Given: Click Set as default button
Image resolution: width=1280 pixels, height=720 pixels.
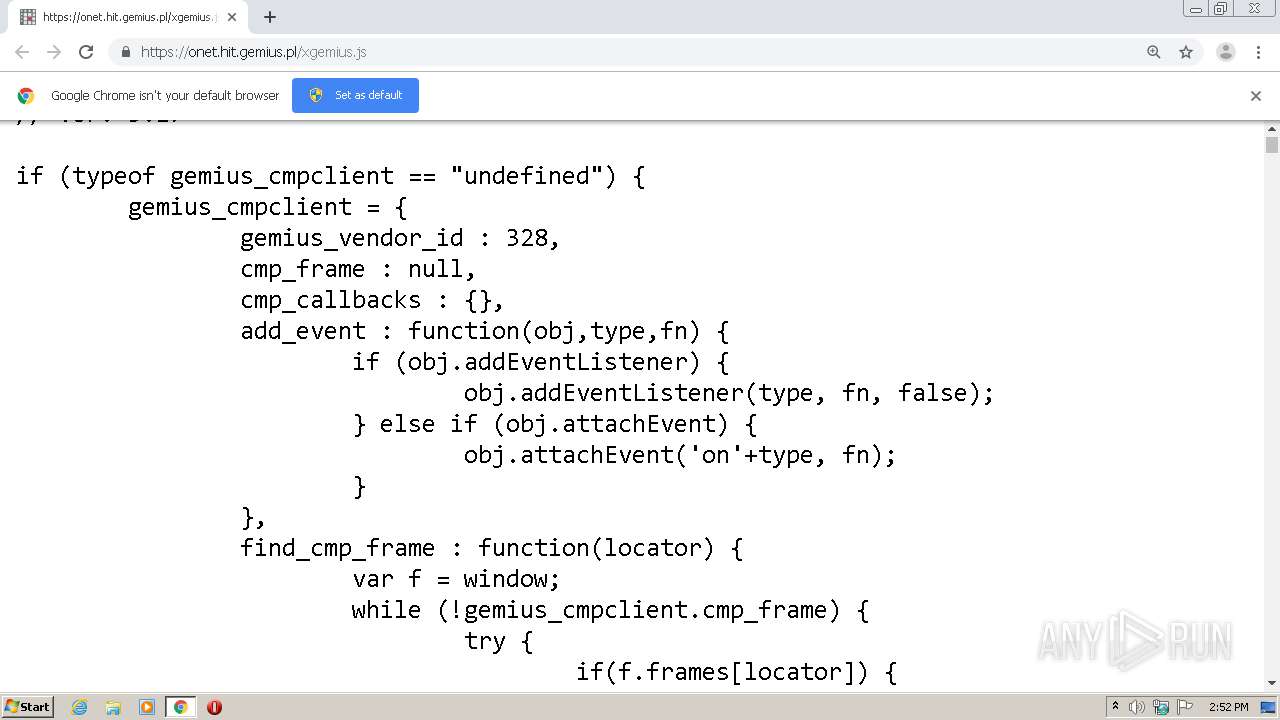Looking at the screenshot, I should 355,95.
